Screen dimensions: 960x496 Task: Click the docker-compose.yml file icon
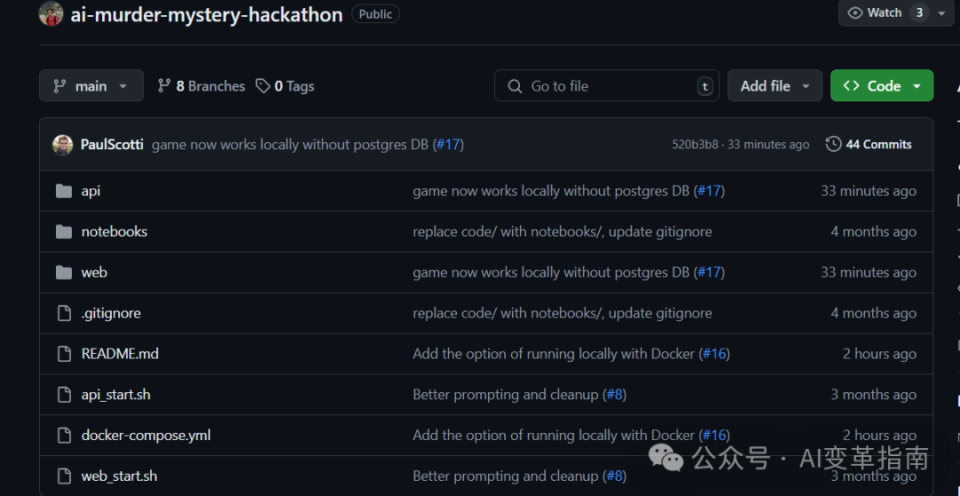64,435
